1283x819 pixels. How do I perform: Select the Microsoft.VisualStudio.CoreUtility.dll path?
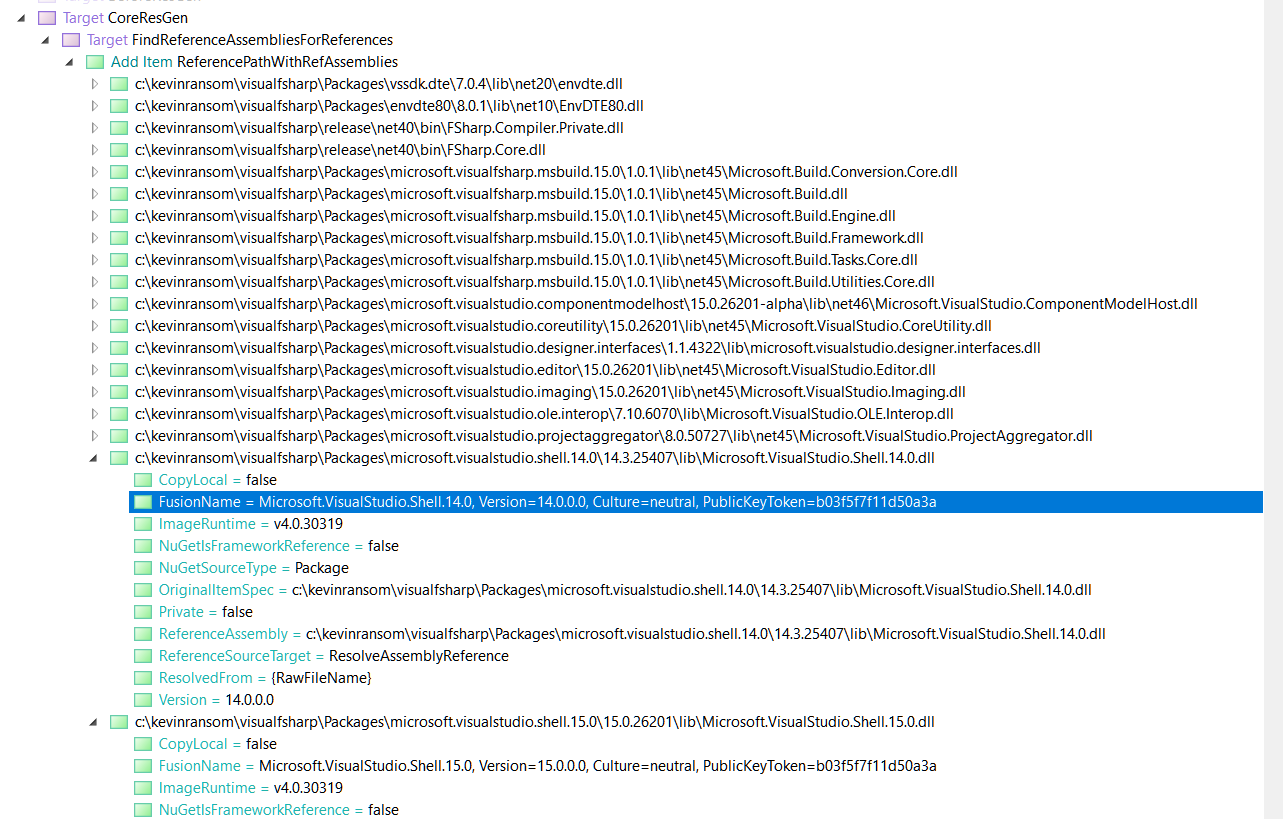pyautogui.click(x=563, y=326)
